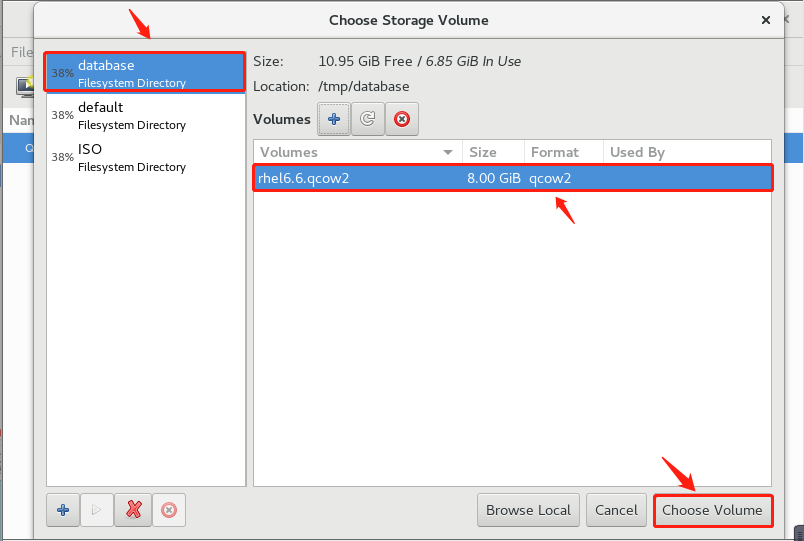Start the storage pool play icon
This screenshot has height=541, width=804.
click(96, 510)
